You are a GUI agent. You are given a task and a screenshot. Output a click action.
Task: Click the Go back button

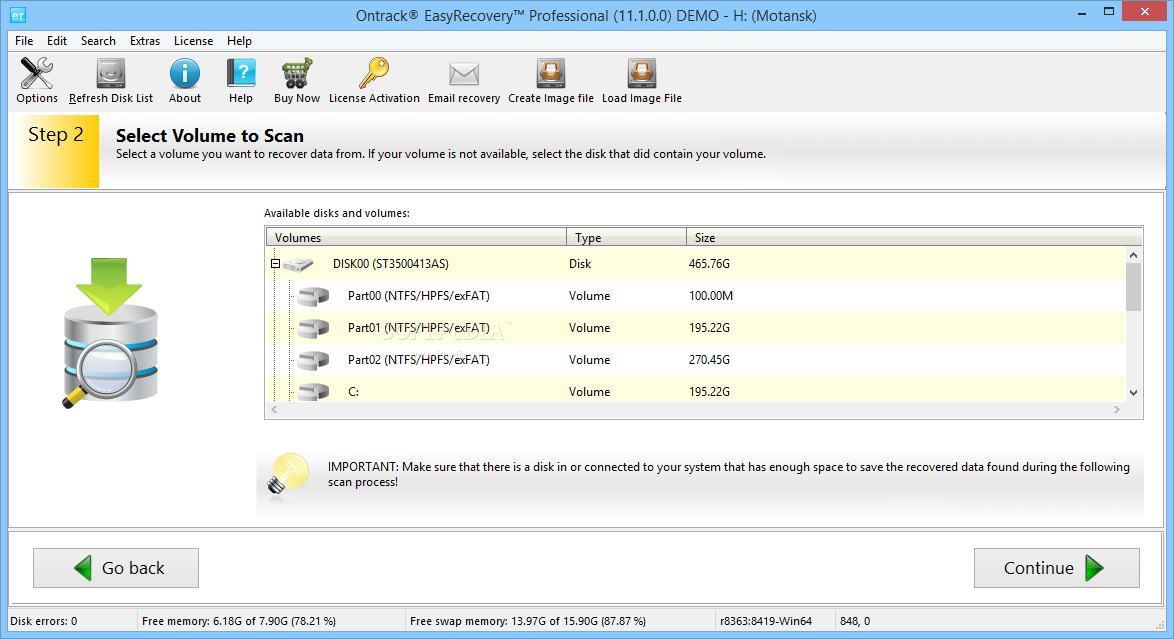coord(116,568)
